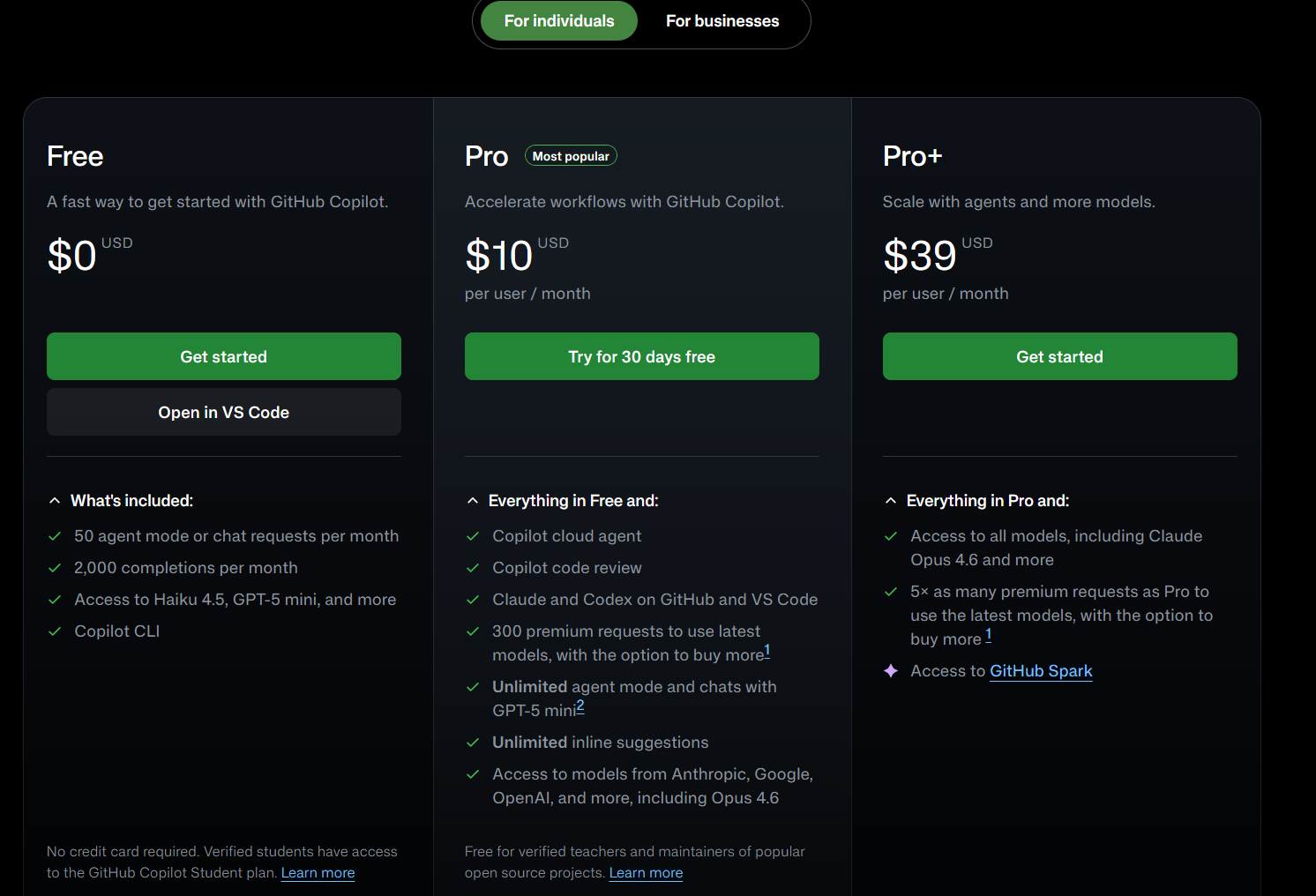1316x896 pixels.
Task: Click the checkmark beside "Copilot cloud agent"
Action: click(x=473, y=536)
